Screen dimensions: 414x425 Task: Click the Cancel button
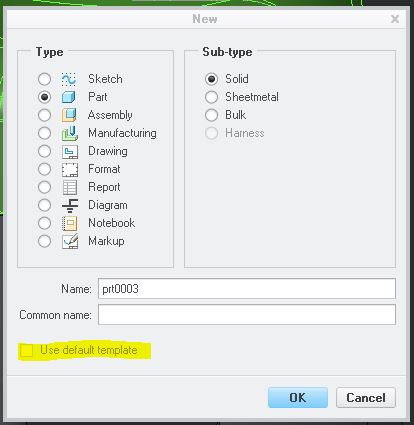point(366,397)
